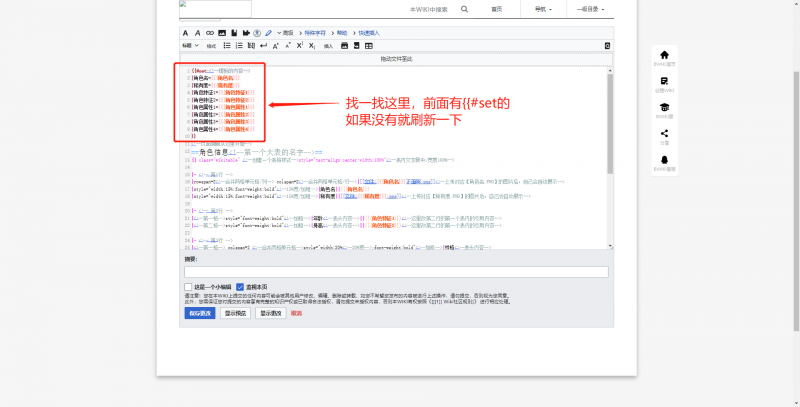Click the pencil highlight icon in toolbar

[268, 33]
